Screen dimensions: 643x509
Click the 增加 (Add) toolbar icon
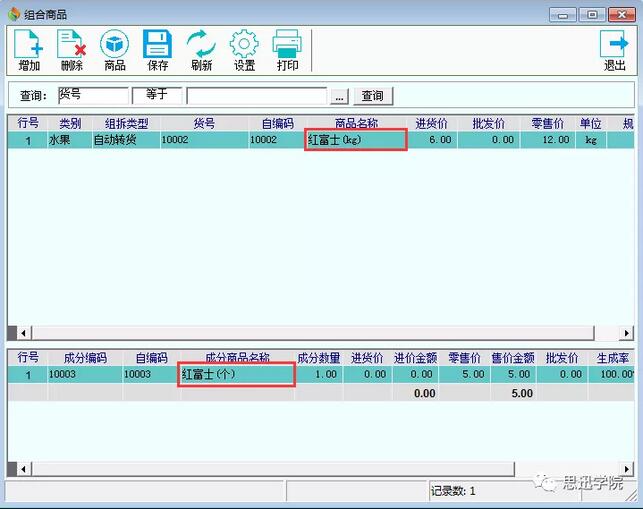pyautogui.click(x=29, y=49)
